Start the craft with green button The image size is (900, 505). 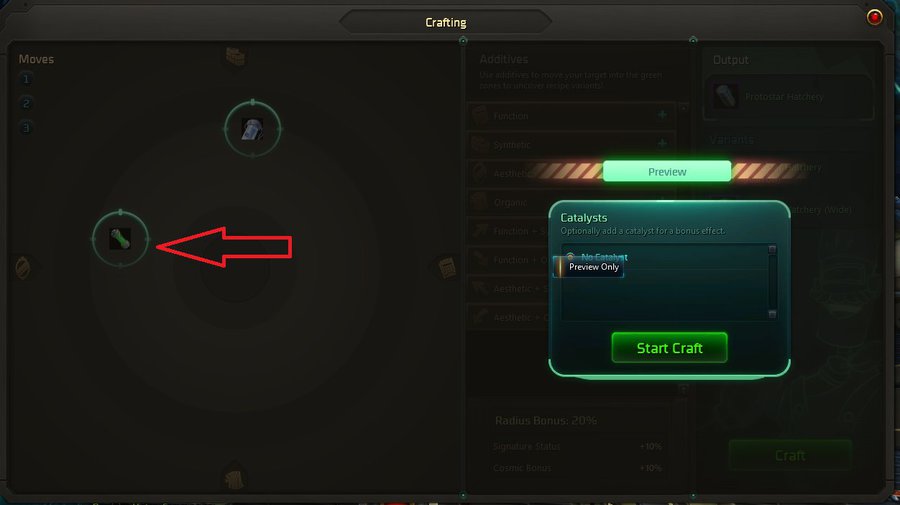coord(669,348)
